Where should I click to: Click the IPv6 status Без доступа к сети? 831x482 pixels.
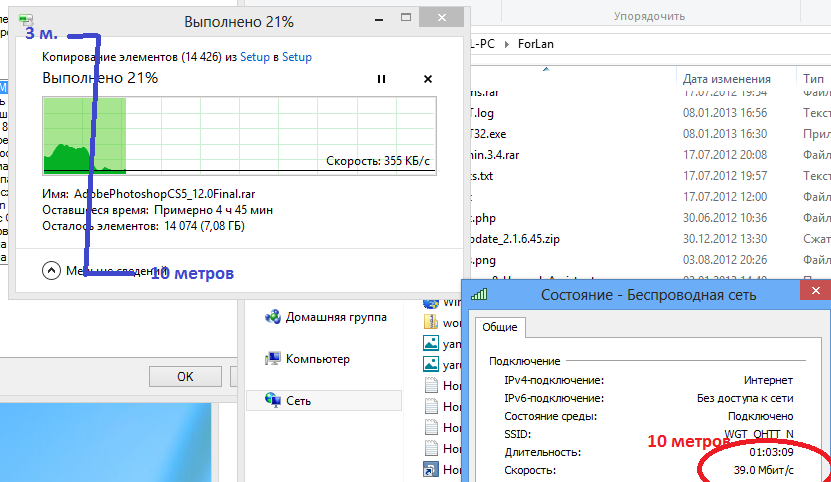pos(745,398)
